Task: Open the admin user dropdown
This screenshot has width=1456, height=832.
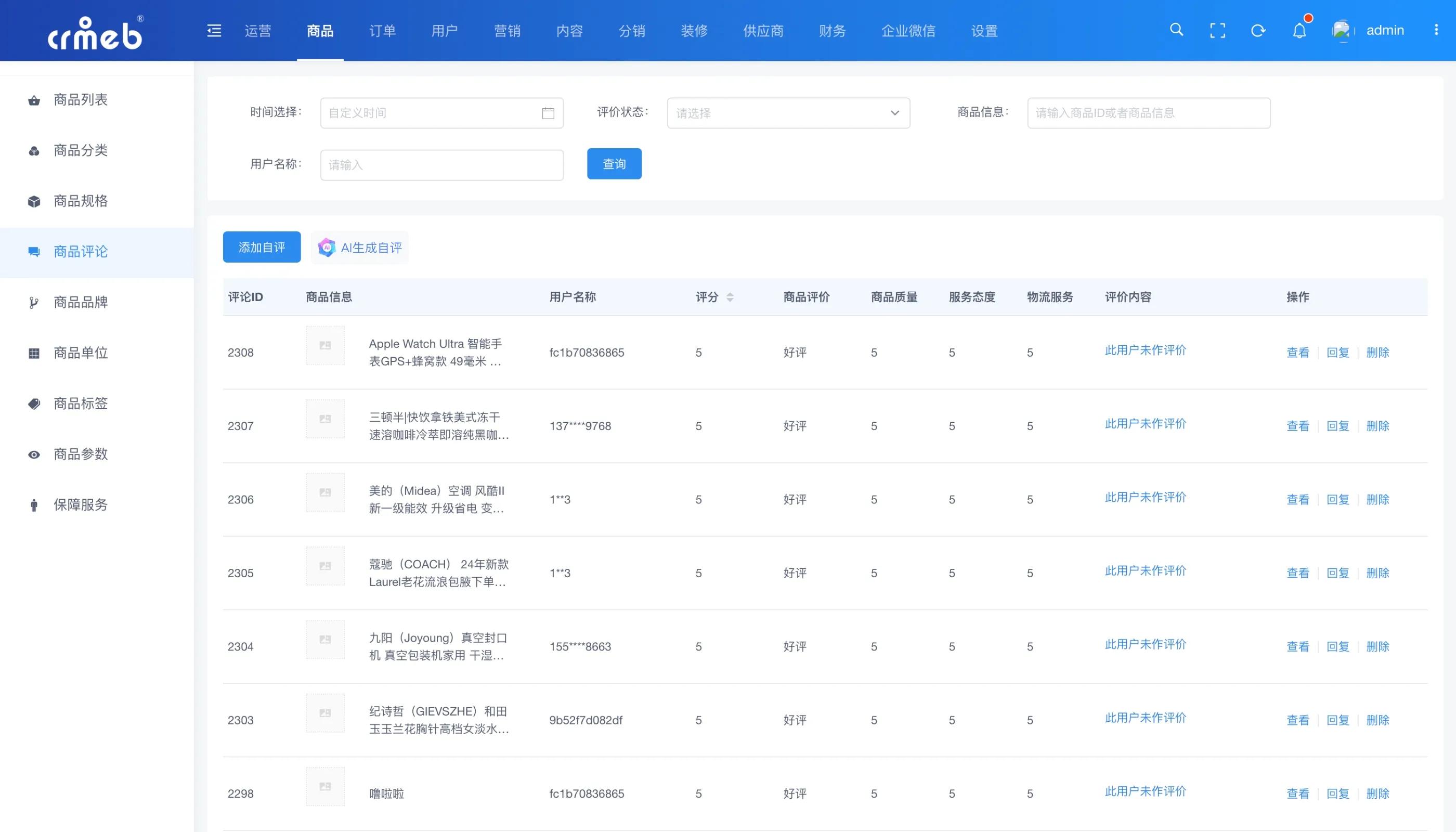Action: tap(1385, 30)
